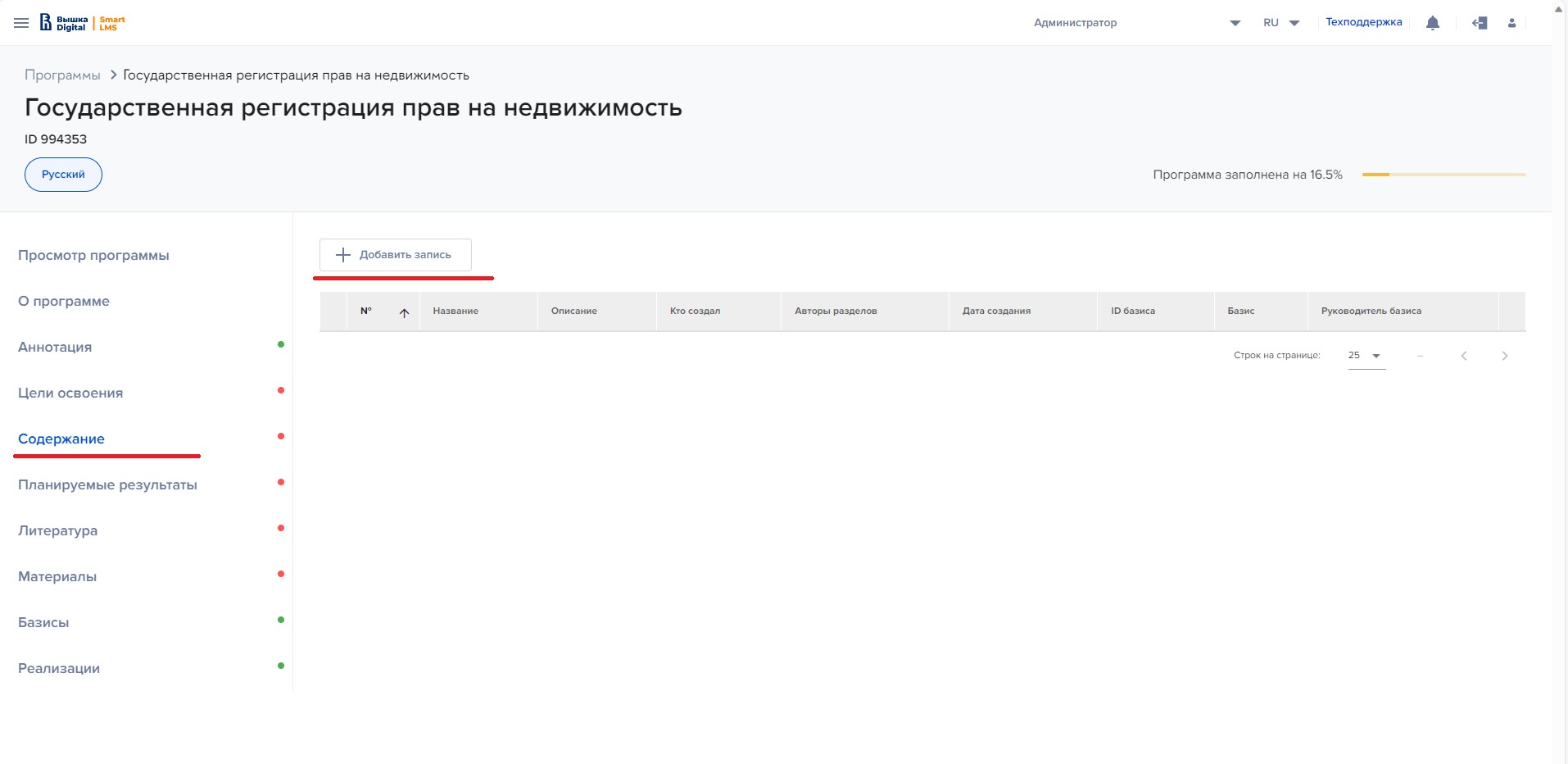Toggle sort arrow in № column
This screenshot has width=1568, height=764.
click(x=404, y=312)
